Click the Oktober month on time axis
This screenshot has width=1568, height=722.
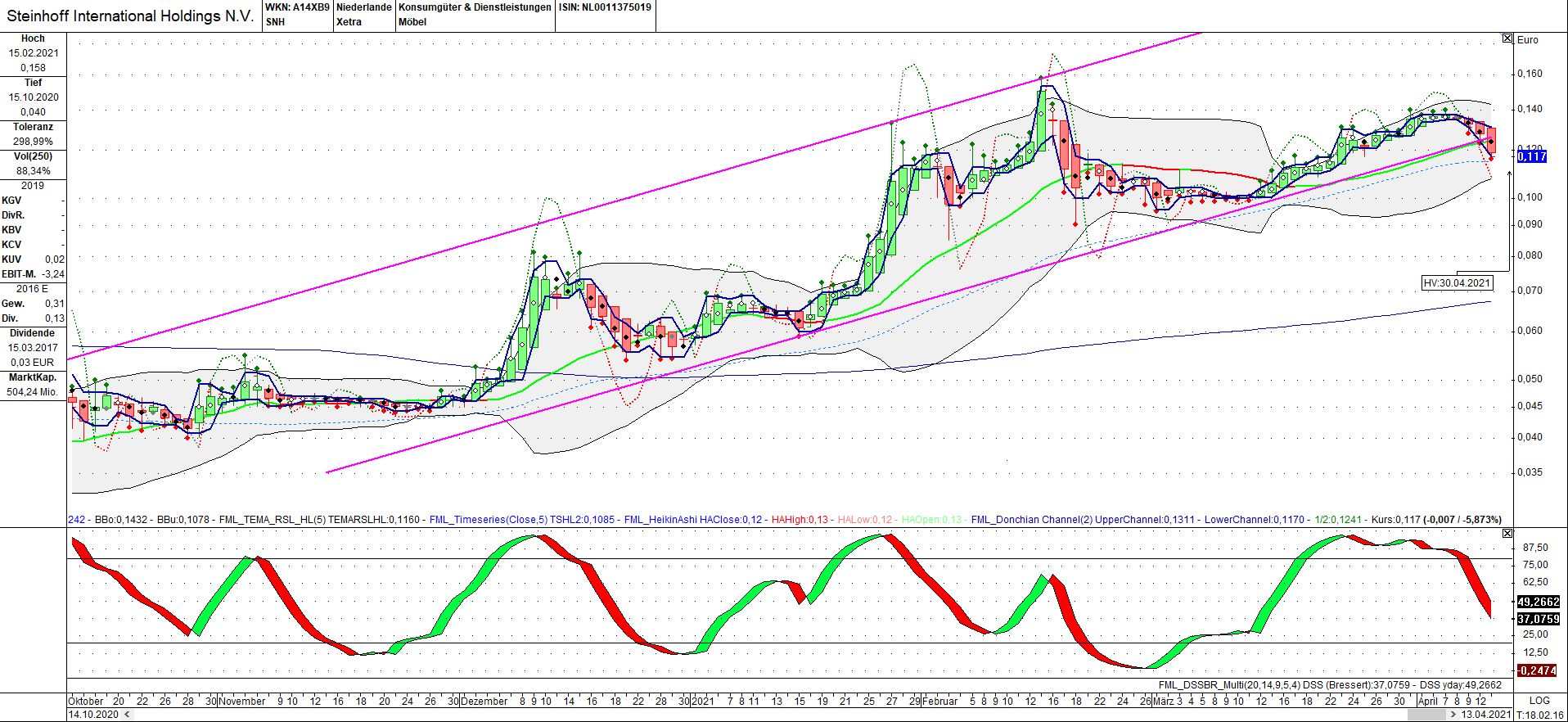click(86, 701)
